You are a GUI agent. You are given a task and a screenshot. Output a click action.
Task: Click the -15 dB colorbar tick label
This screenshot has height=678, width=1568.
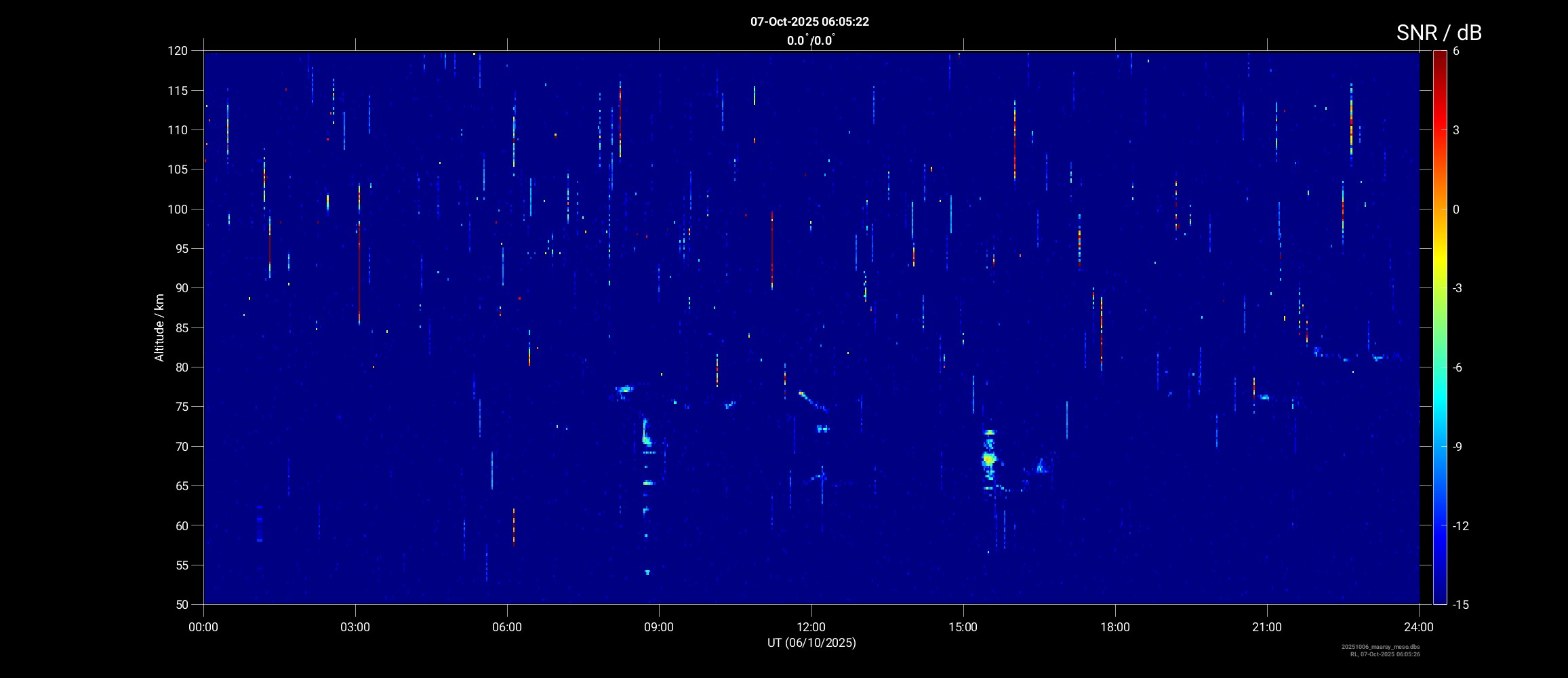1460,604
